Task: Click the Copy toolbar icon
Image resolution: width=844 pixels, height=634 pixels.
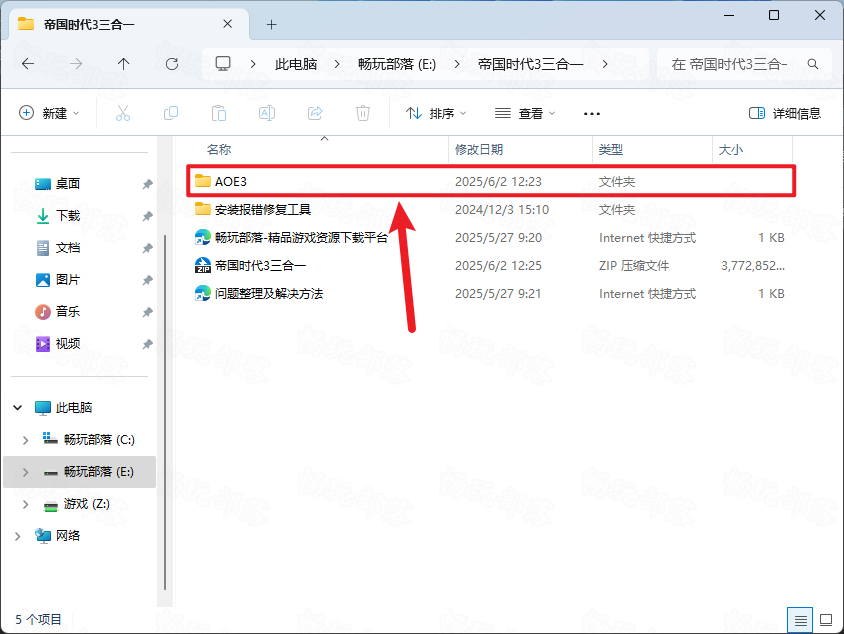Action: 171,113
